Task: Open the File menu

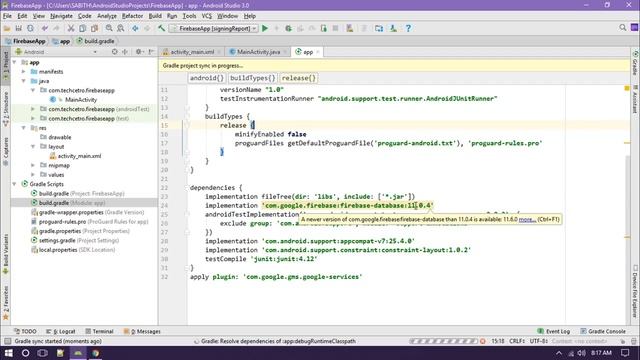Action: (x=7, y=16)
